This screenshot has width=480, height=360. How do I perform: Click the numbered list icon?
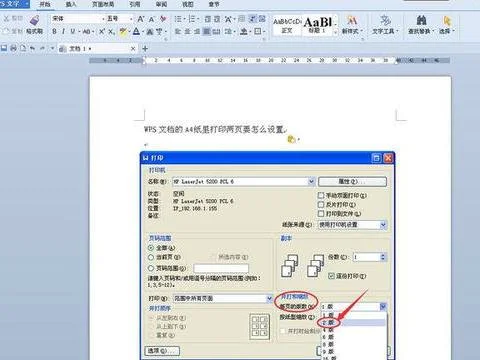192,19
